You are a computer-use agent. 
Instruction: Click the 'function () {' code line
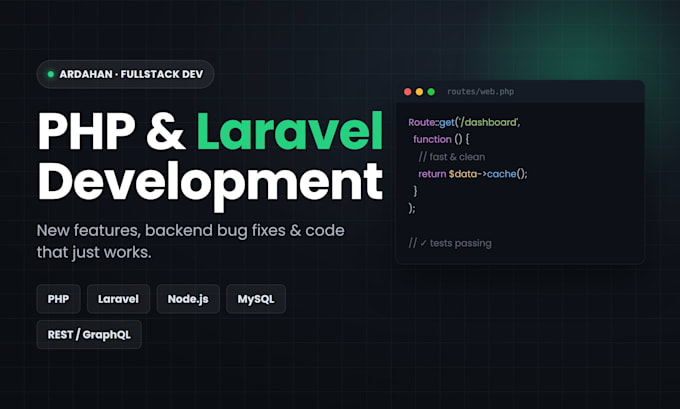click(441, 139)
